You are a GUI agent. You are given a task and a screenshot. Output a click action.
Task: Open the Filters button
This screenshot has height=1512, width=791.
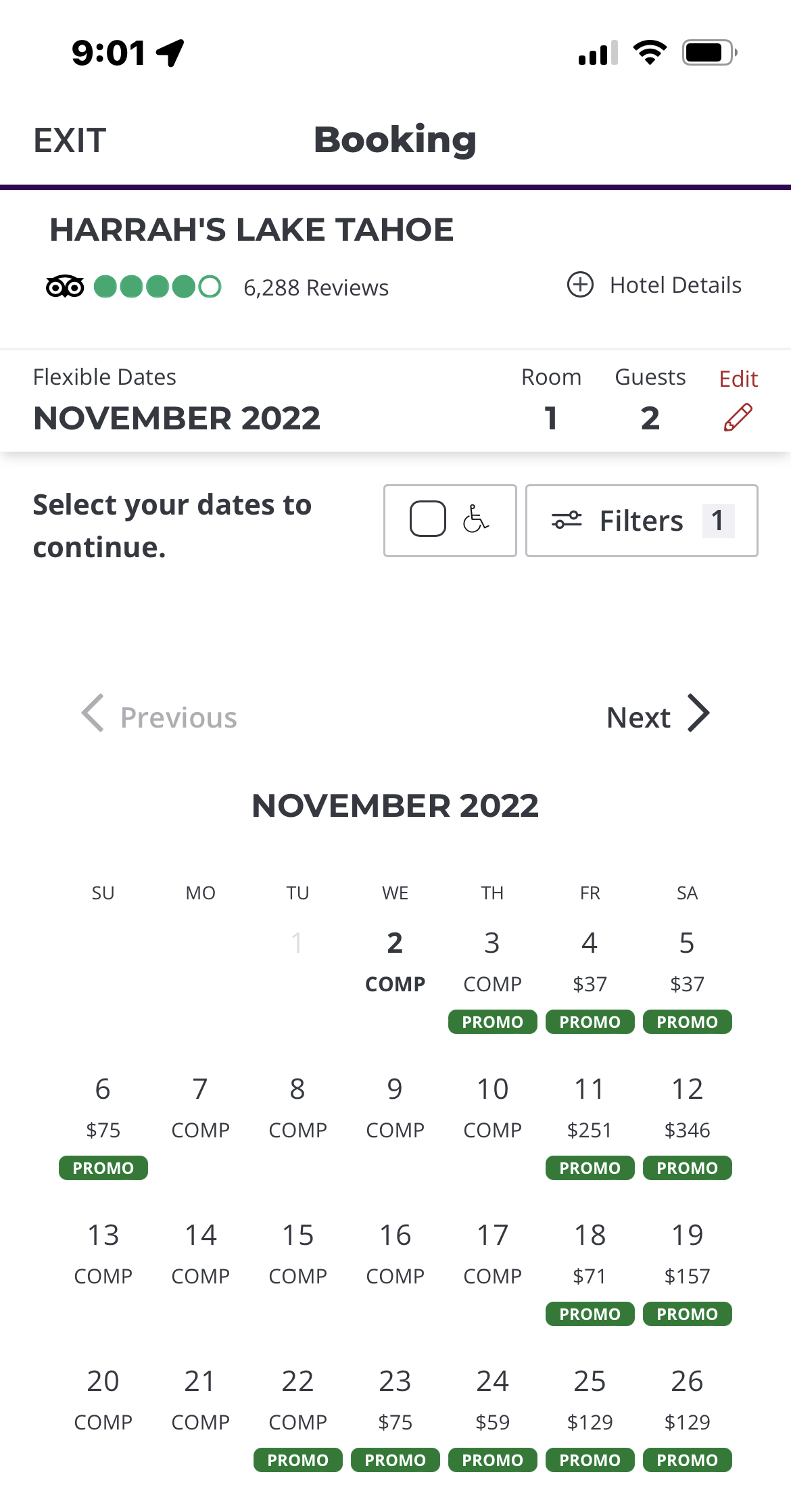642,521
